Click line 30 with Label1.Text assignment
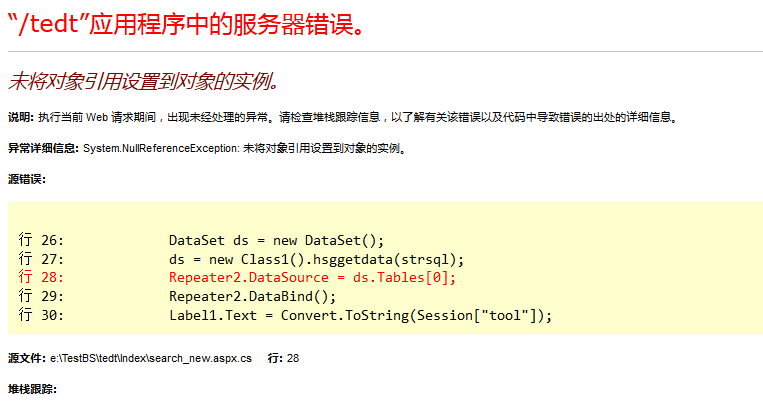The image size is (763, 407). coord(361,315)
